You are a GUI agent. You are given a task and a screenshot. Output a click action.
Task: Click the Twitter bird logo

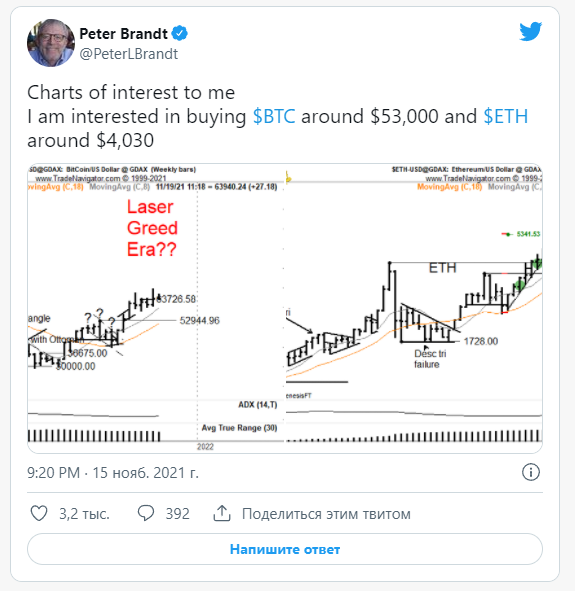(x=530, y=32)
